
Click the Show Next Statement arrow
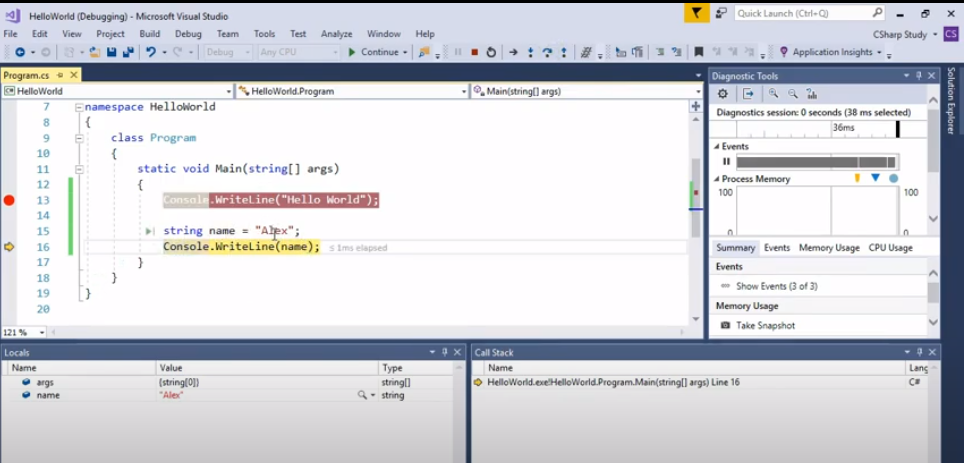(513, 52)
